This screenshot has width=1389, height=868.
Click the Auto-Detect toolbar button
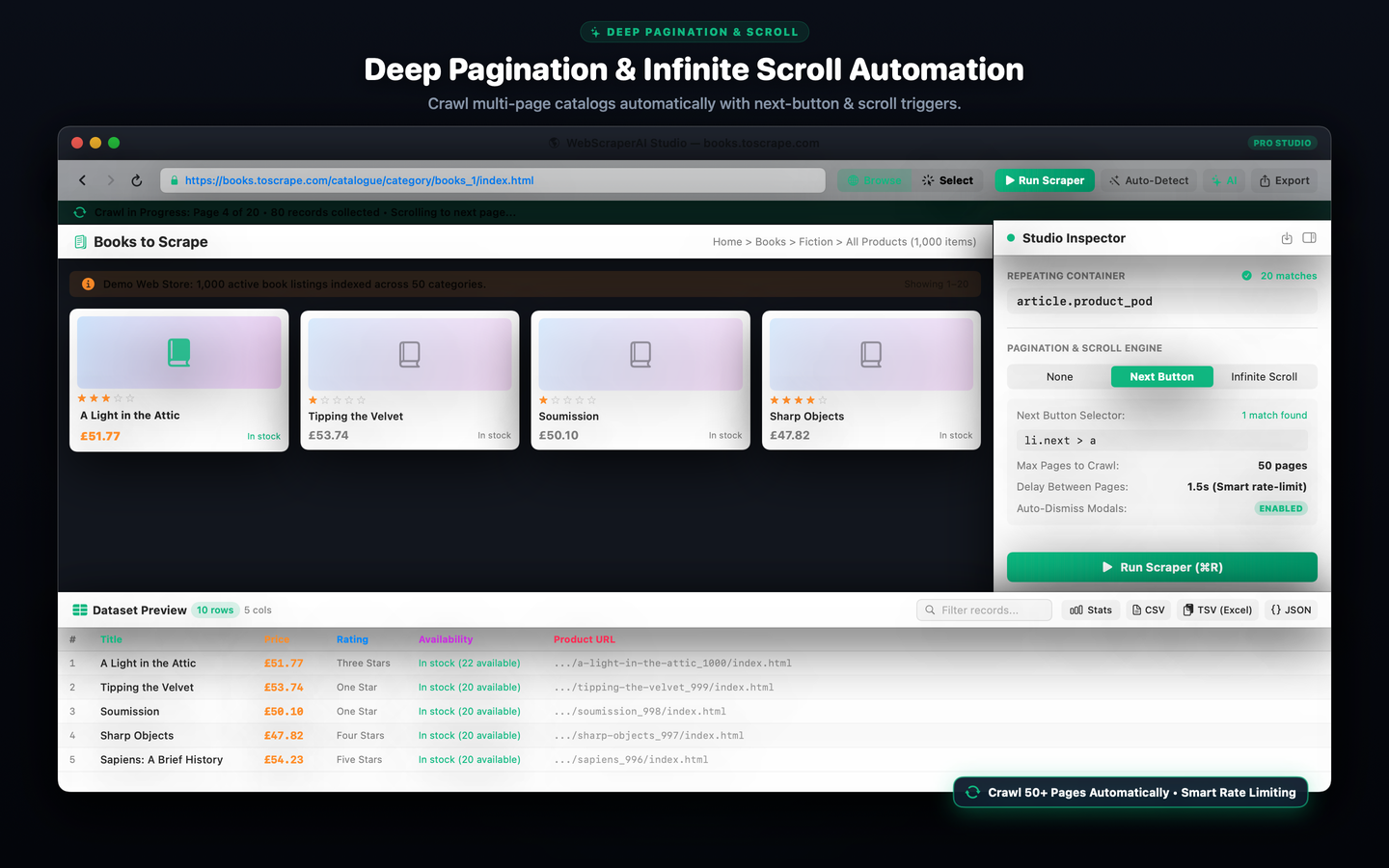click(1149, 180)
